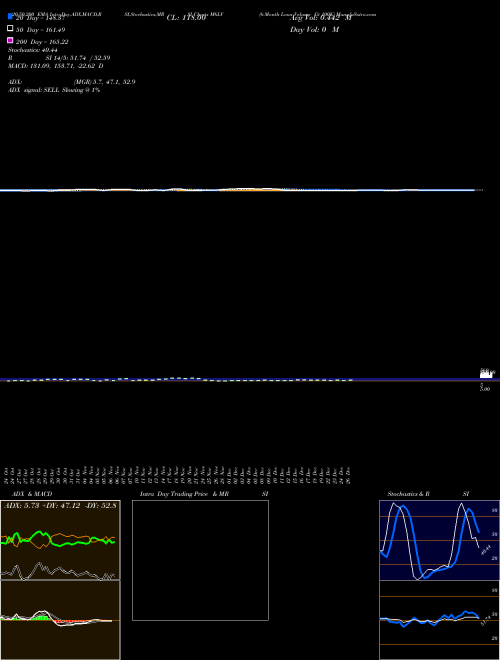Click the magenta 200 Day EMA legend swatch
This screenshot has width=500, height=660.
[x=10, y=40]
